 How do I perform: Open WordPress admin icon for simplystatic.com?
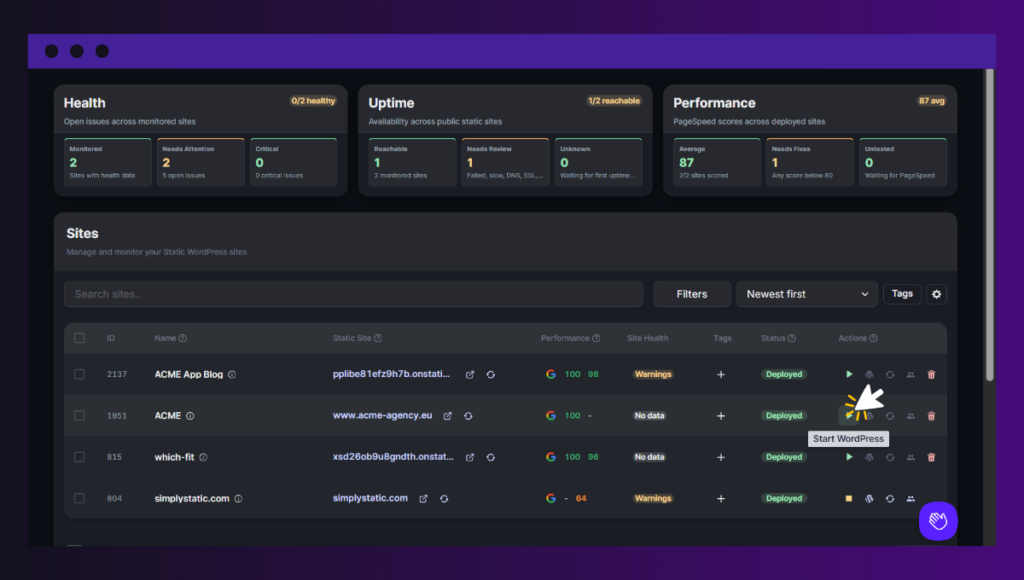click(x=869, y=498)
